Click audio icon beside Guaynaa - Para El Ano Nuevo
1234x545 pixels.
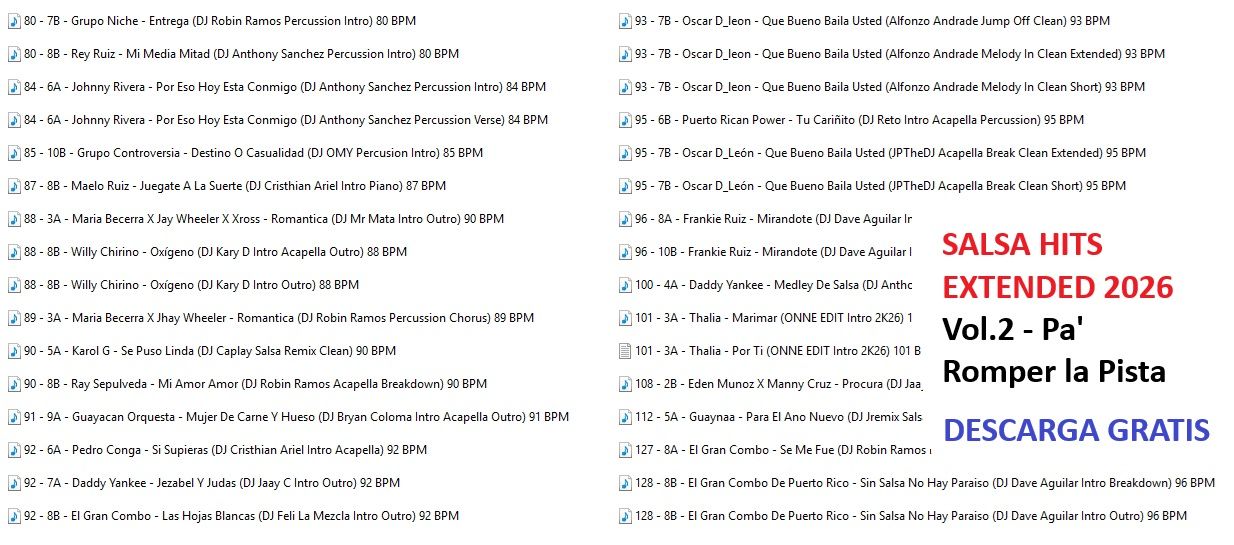coord(625,417)
